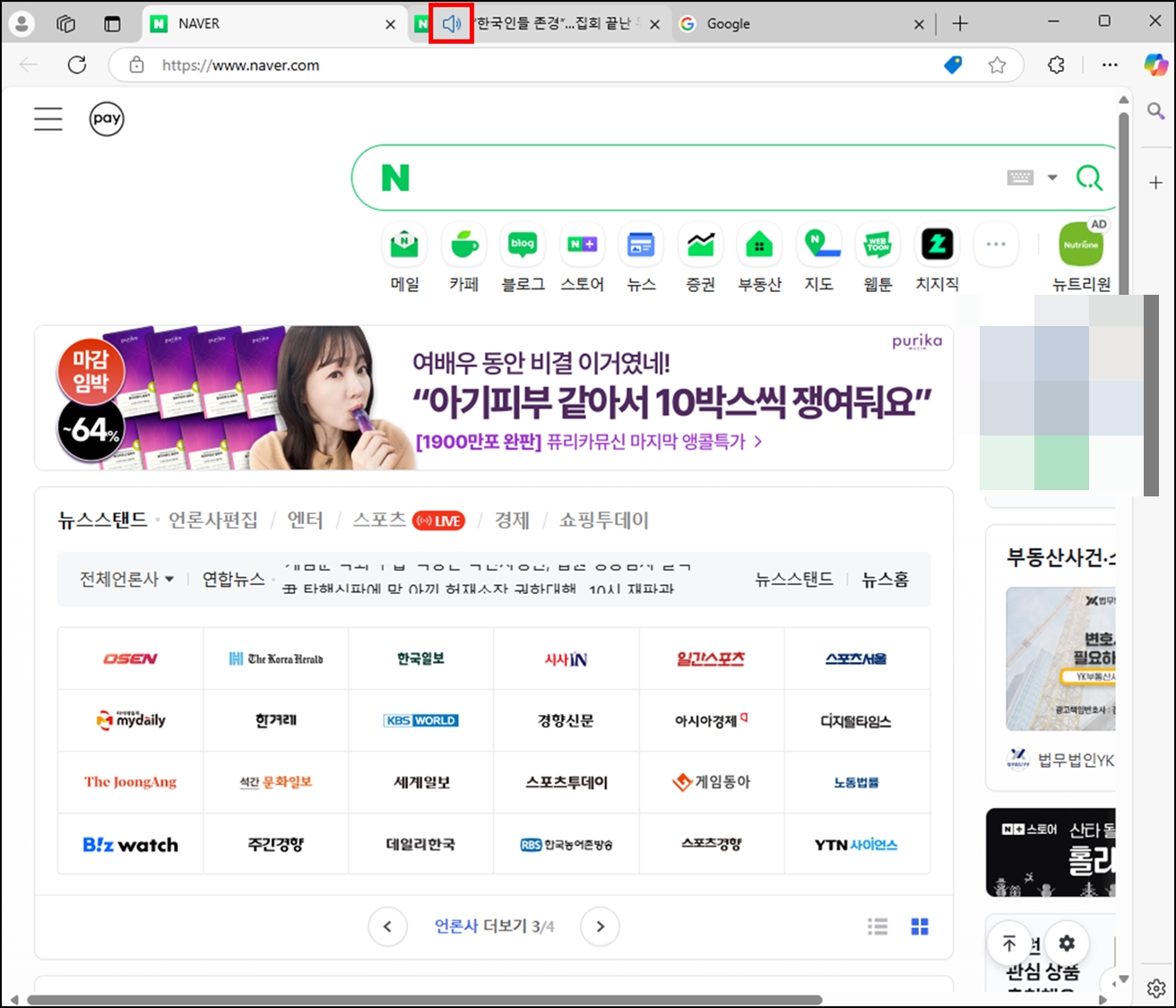Launch the Copilot icon

click(x=1155, y=65)
